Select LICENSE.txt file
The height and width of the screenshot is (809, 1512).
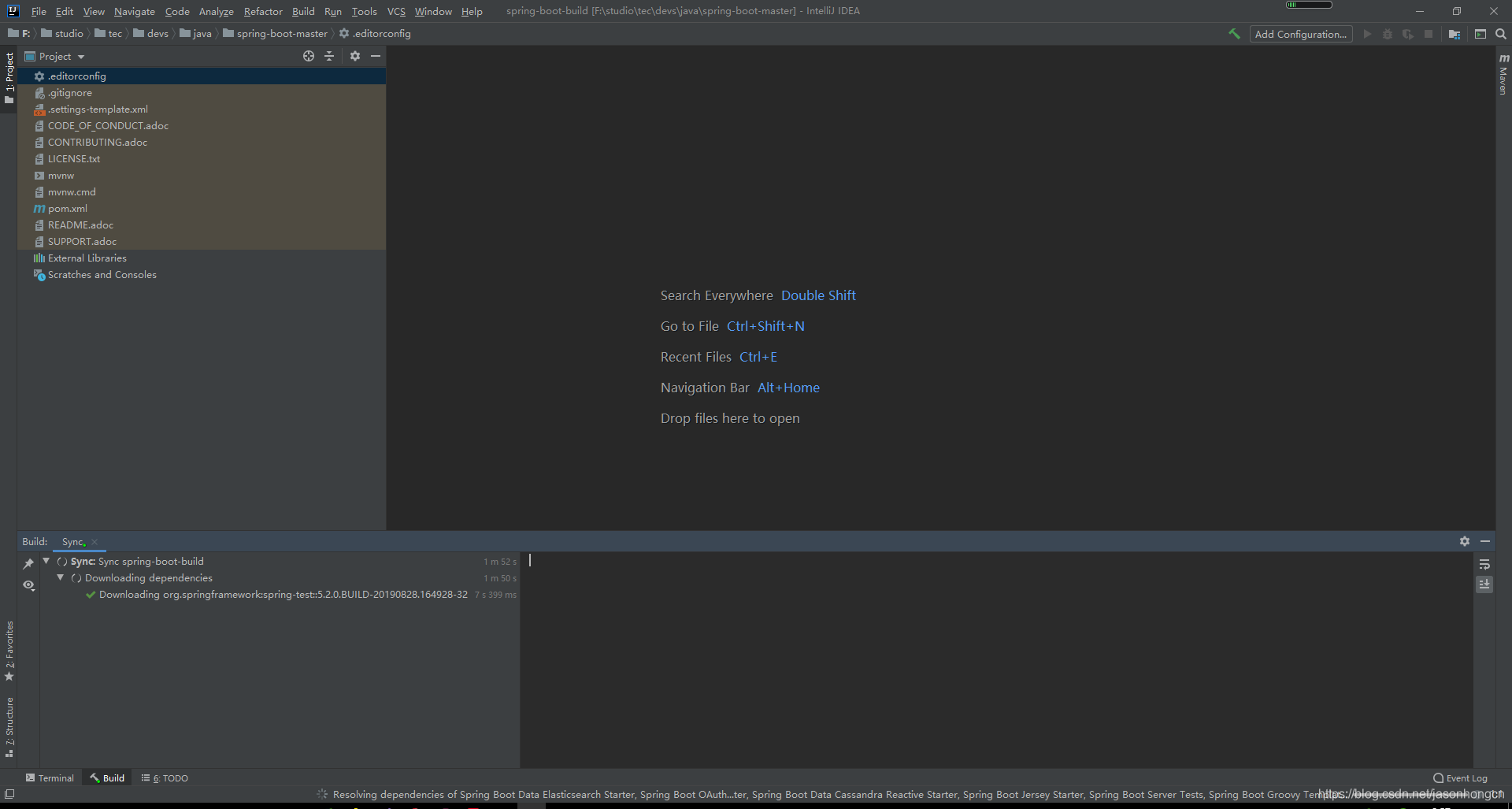(202, 159)
